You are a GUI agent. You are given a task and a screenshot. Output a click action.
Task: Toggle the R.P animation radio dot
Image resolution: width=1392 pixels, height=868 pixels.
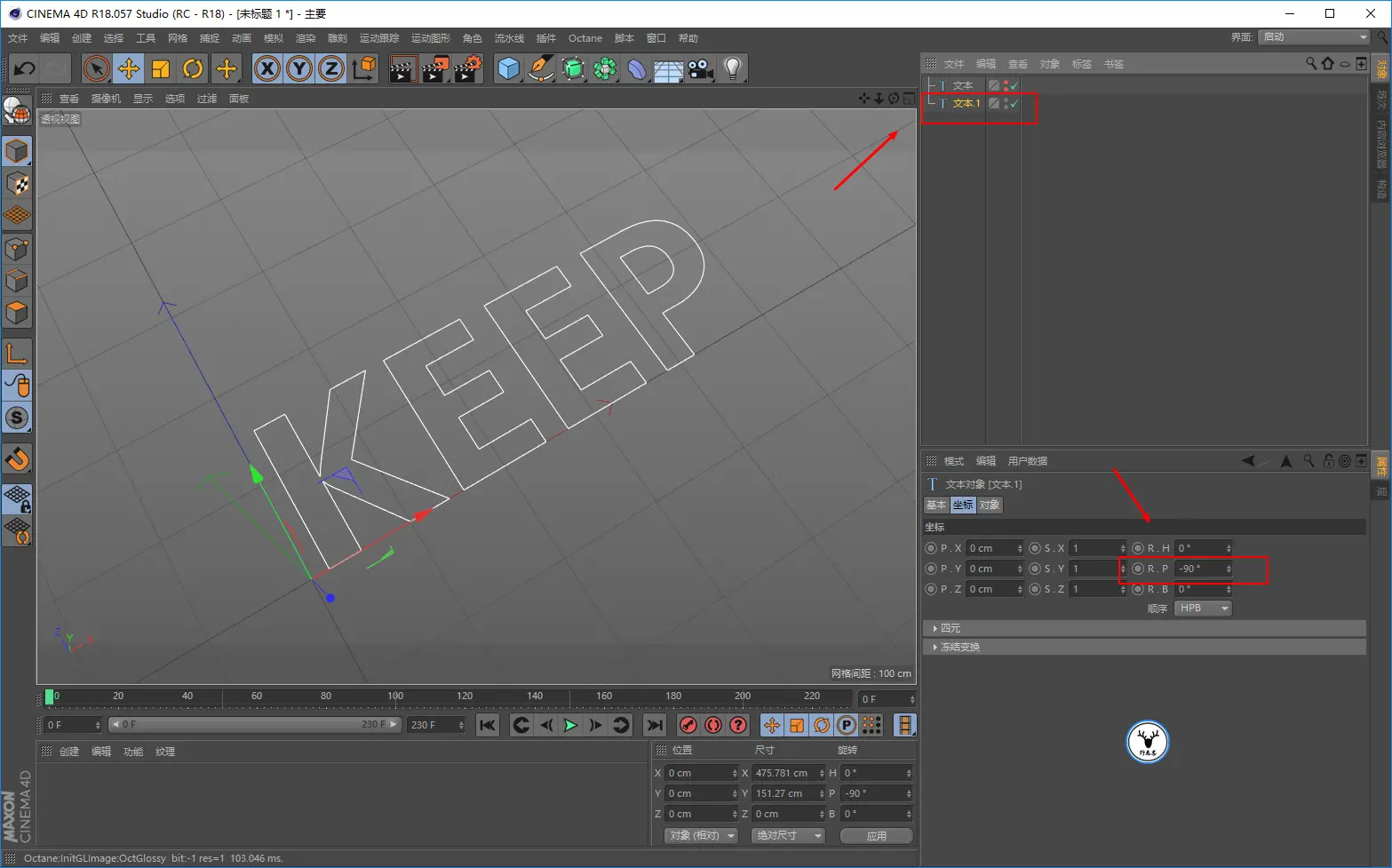[1138, 569]
